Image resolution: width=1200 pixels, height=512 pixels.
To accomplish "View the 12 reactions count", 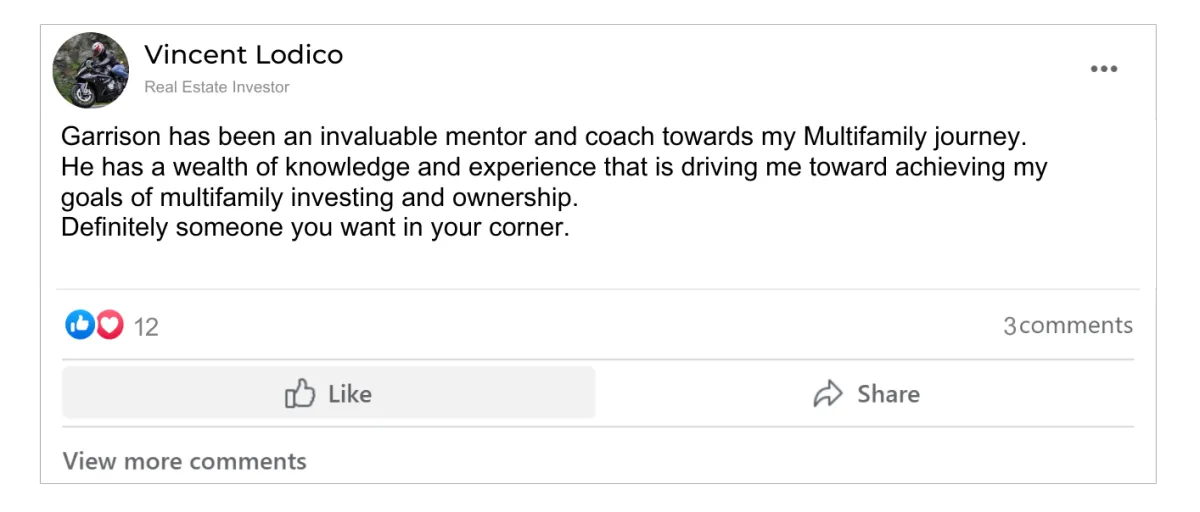I will click(146, 327).
